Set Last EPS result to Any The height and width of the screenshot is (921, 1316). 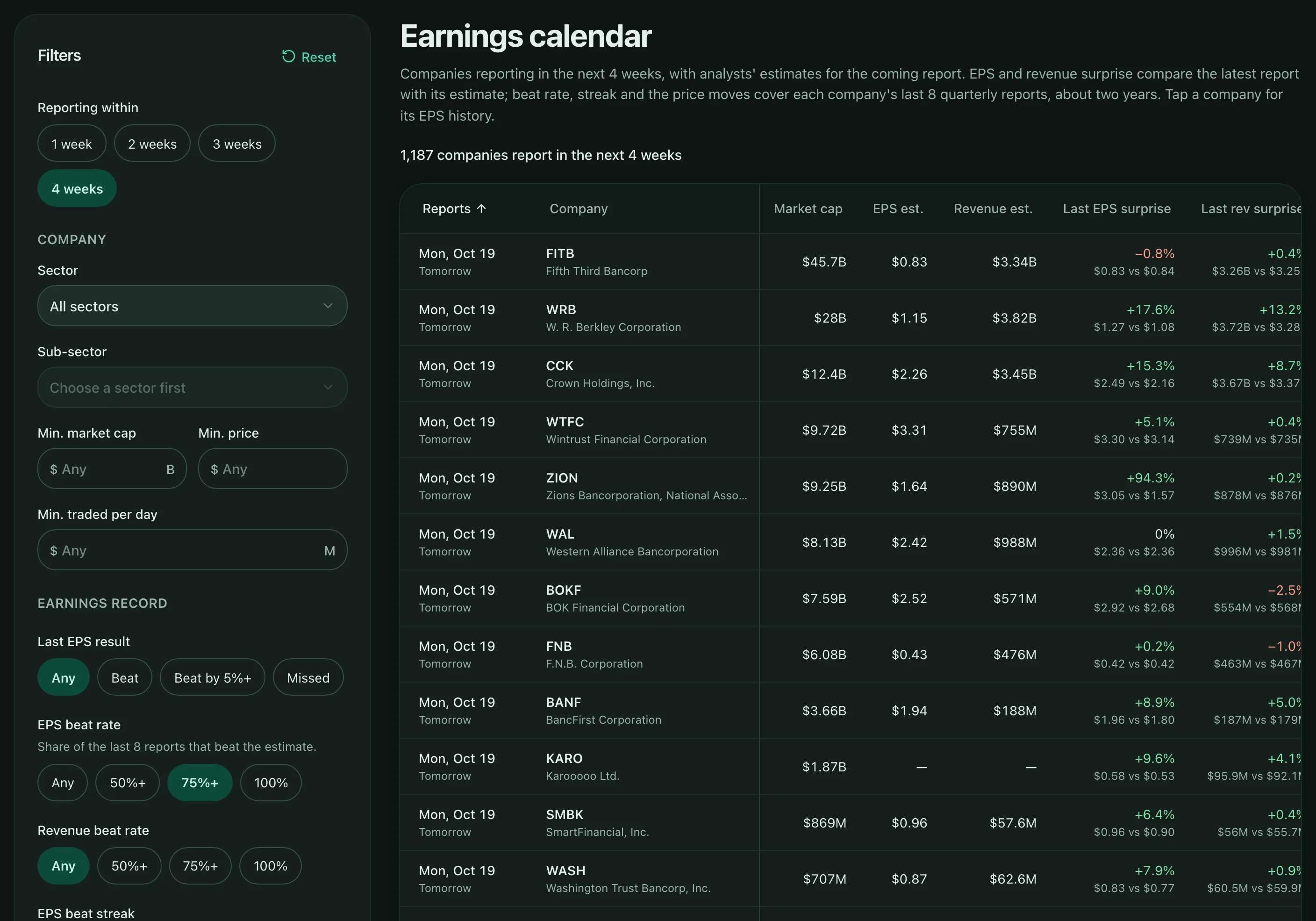[63, 678]
